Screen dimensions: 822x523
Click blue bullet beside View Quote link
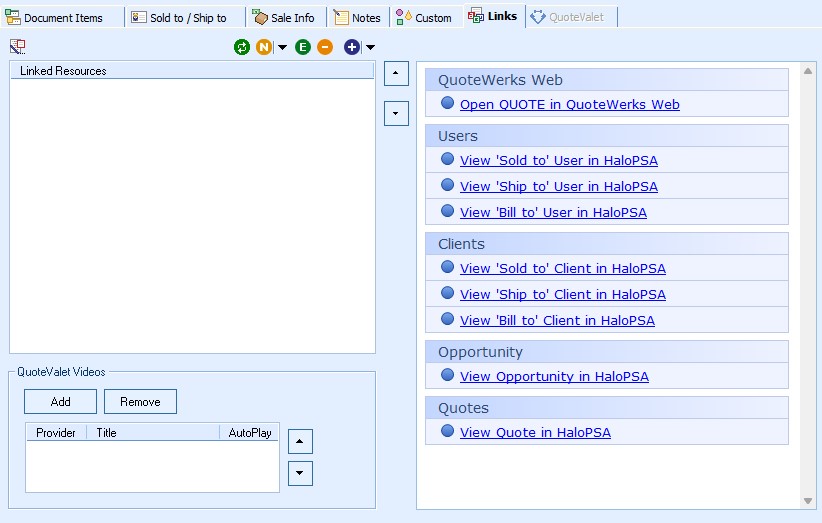(x=447, y=431)
